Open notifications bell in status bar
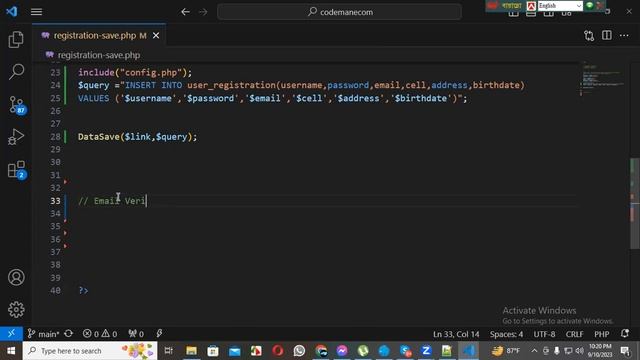Viewport: 640px width, 360px height. click(624, 333)
